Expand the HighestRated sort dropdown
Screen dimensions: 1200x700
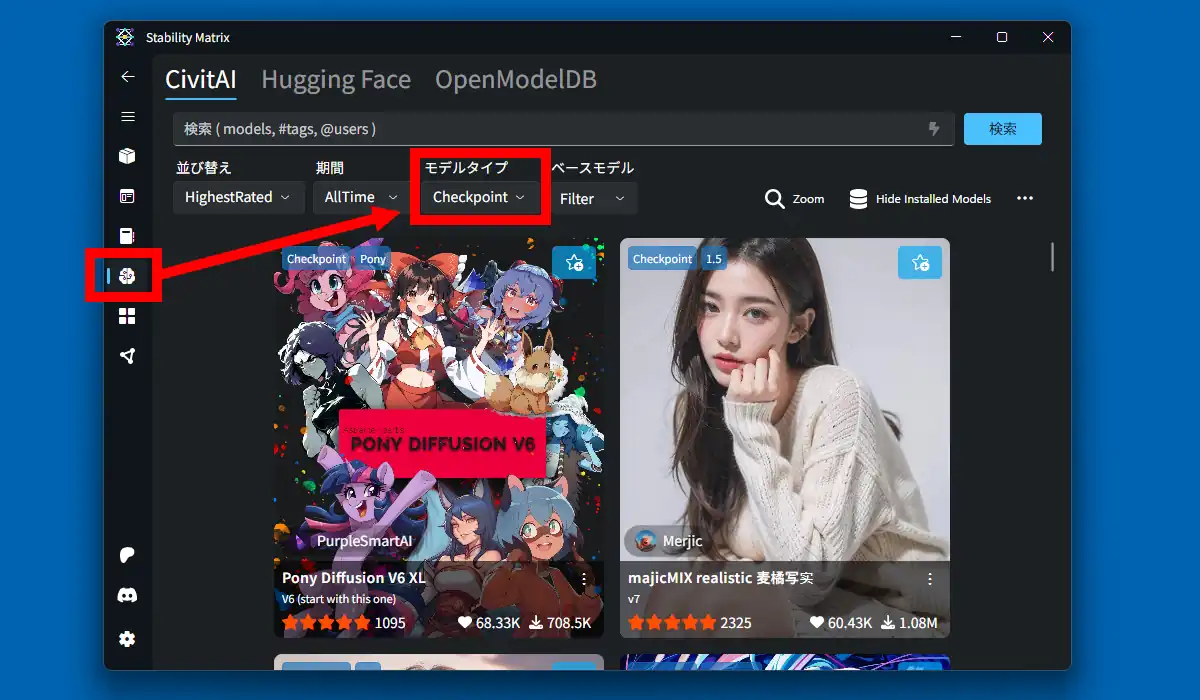[238, 197]
